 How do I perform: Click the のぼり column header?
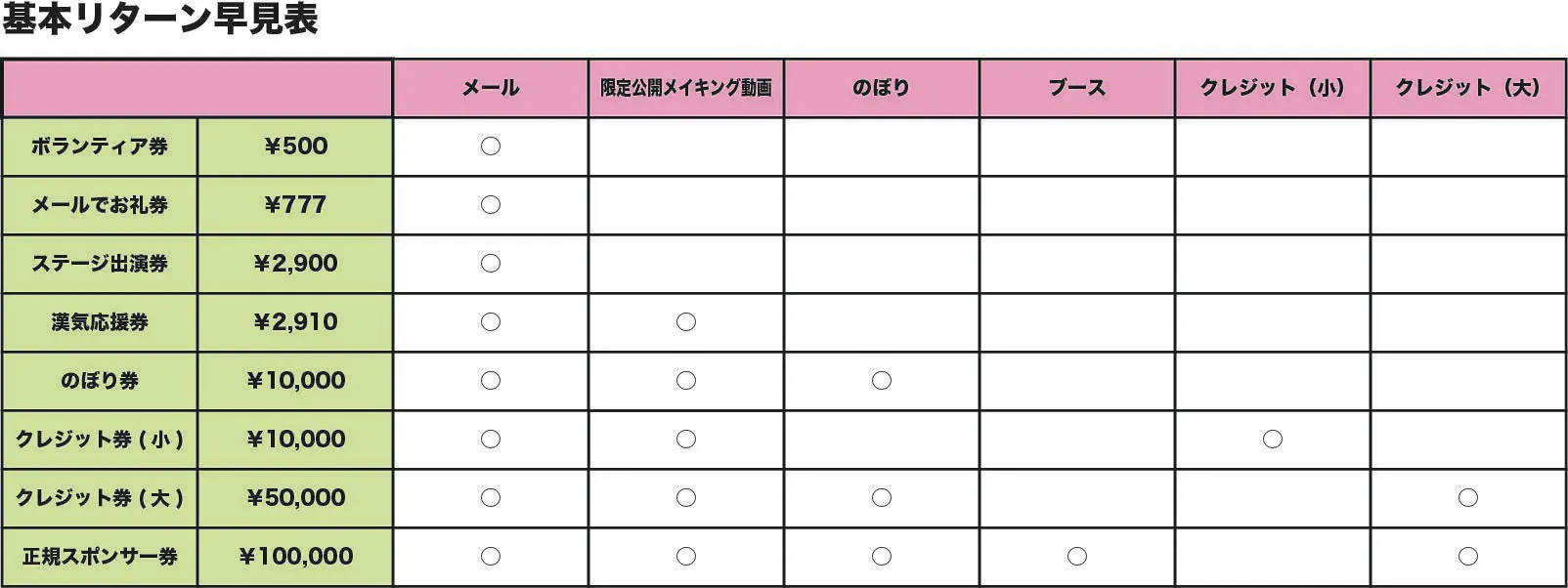tap(881, 88)
